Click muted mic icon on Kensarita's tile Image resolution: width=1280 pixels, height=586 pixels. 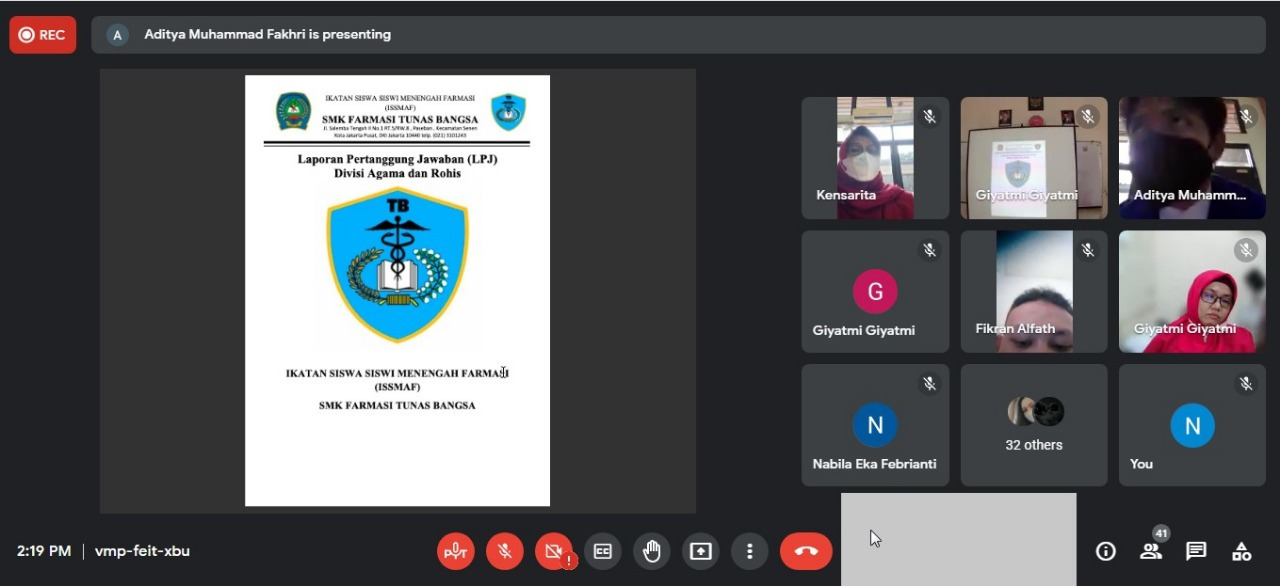[x=929, y=117]
